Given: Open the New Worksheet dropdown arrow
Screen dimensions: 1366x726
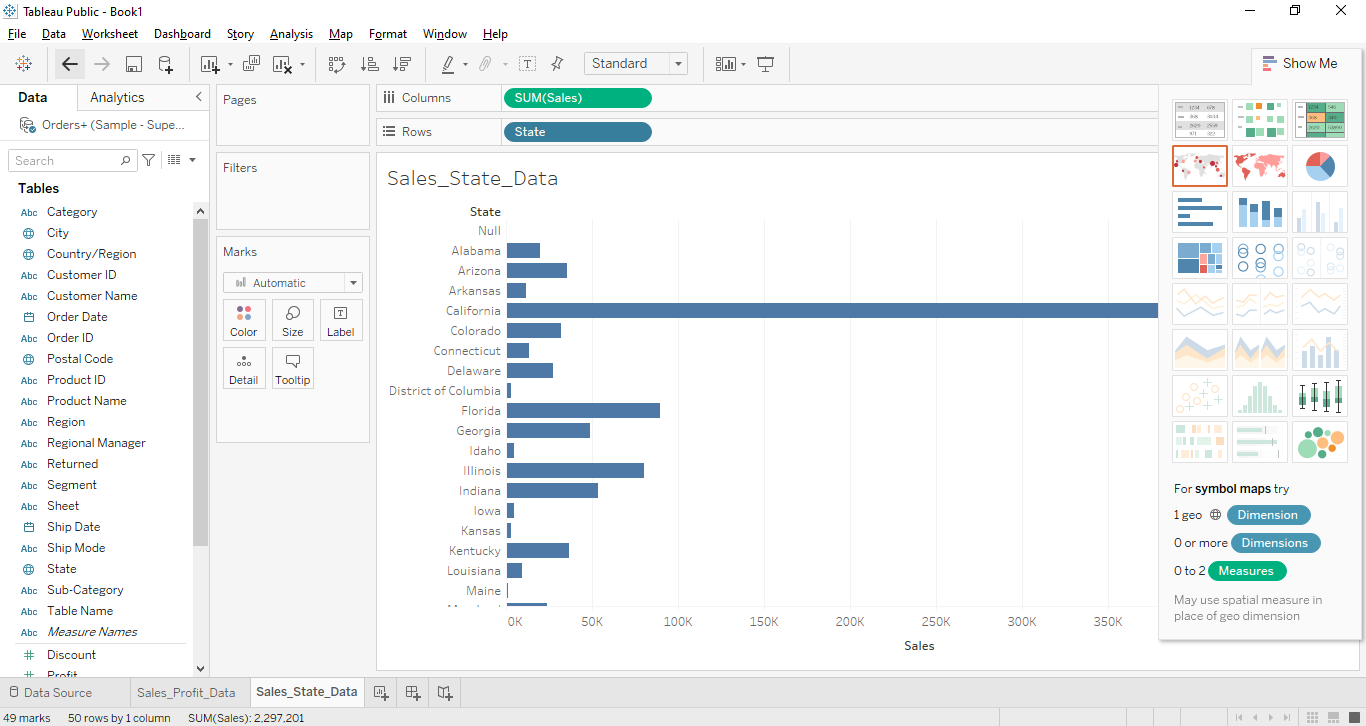Looking at the screenshot, I should point(230,65).
